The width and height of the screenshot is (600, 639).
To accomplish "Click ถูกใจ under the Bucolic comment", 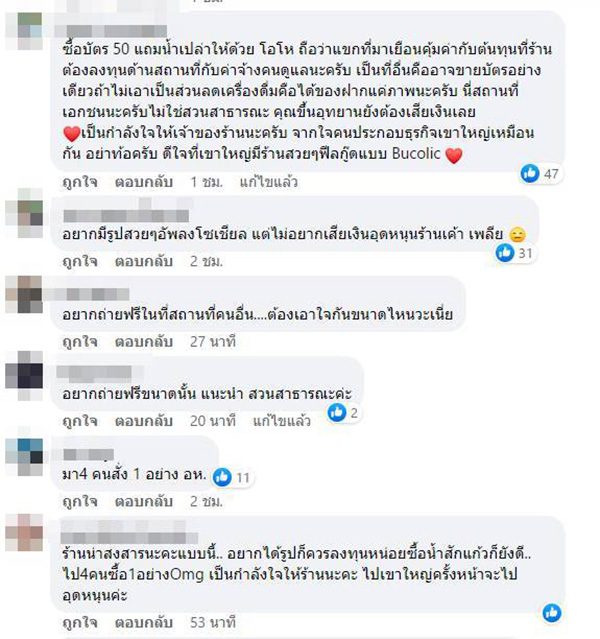I will [x=80, y=182].
